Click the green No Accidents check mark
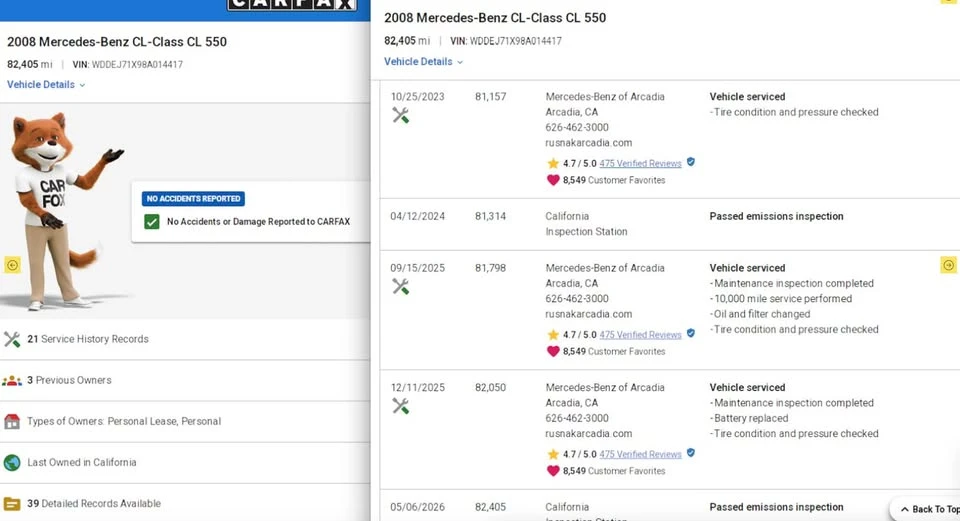Screen dimensions: 960x521 (x=152, y=222)
